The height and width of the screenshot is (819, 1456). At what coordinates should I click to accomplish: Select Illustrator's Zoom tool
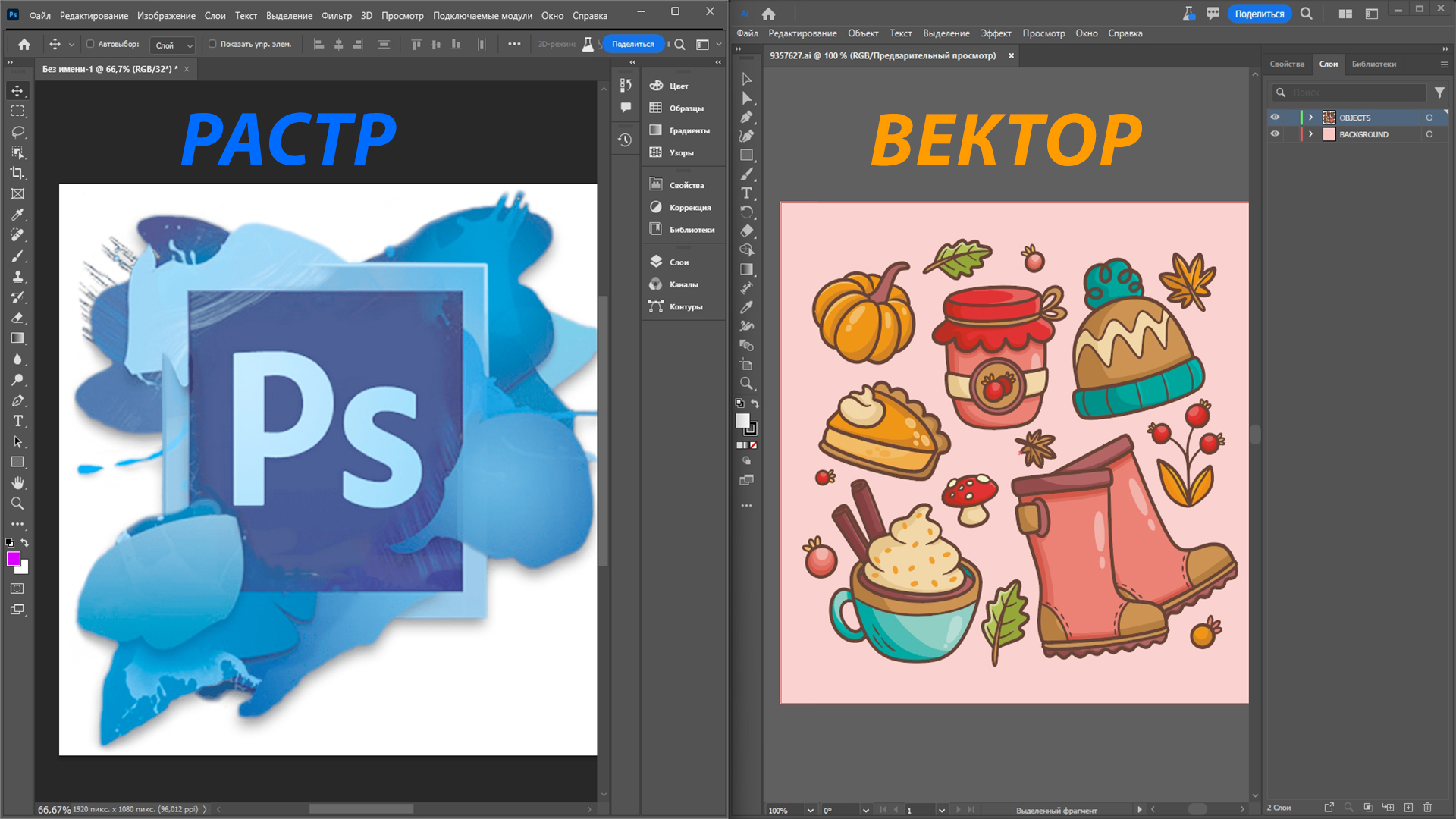tap(746, 384)
